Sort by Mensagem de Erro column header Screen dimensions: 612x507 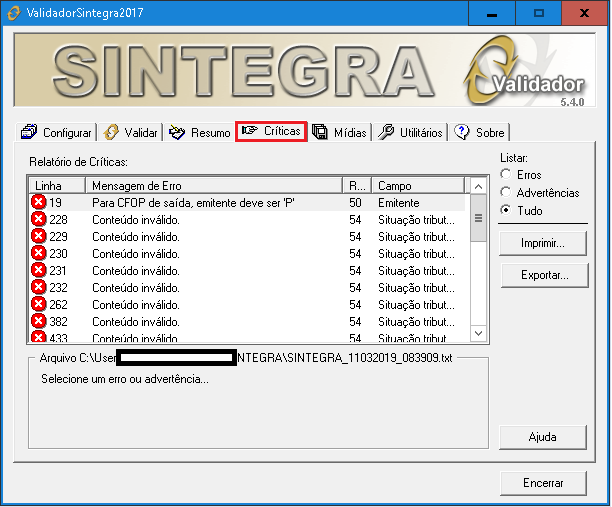pyautogui.click(x=214, y=186)
